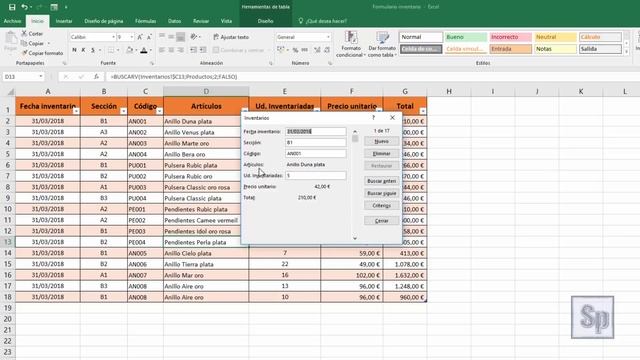The image size is (640, 360).
Task: Open the Archivo tab
Action: click(12, 21)
